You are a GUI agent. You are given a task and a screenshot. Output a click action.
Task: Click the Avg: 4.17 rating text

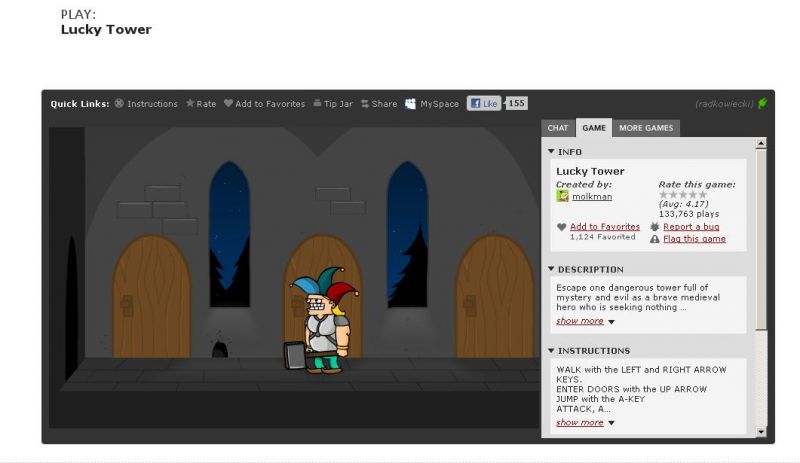click(x=684, y=204)
